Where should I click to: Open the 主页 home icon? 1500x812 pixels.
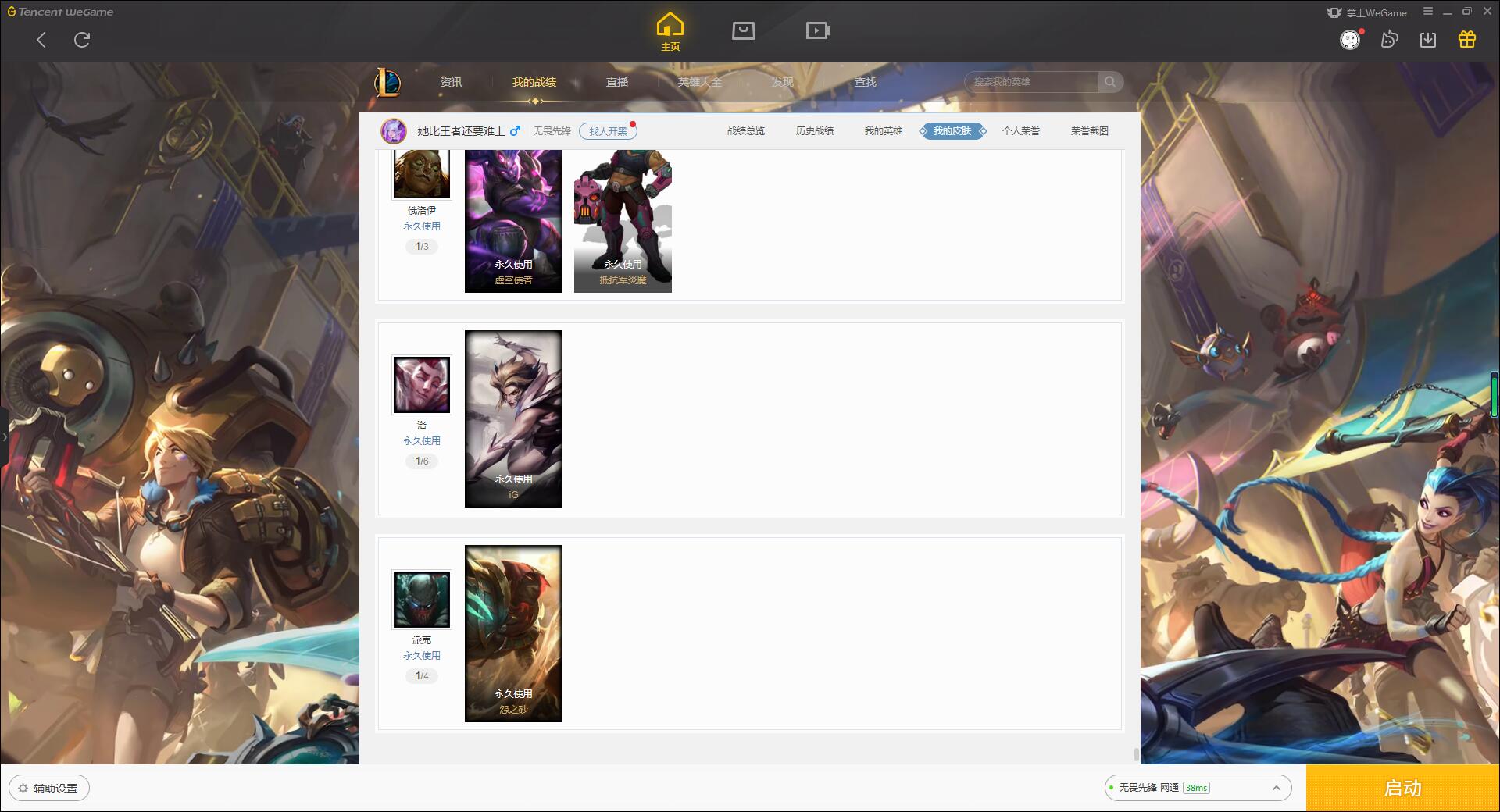670,32
